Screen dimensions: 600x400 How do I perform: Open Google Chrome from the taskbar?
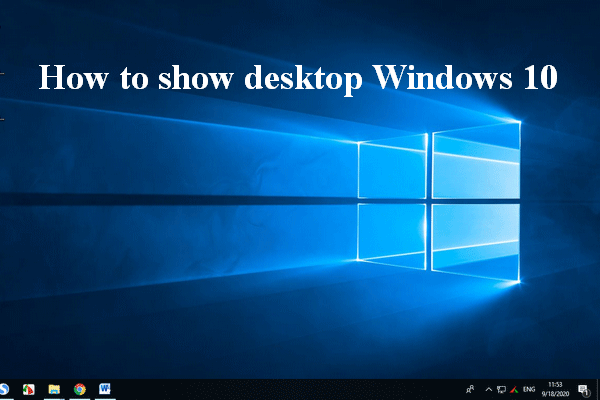(x=80, y=389)
